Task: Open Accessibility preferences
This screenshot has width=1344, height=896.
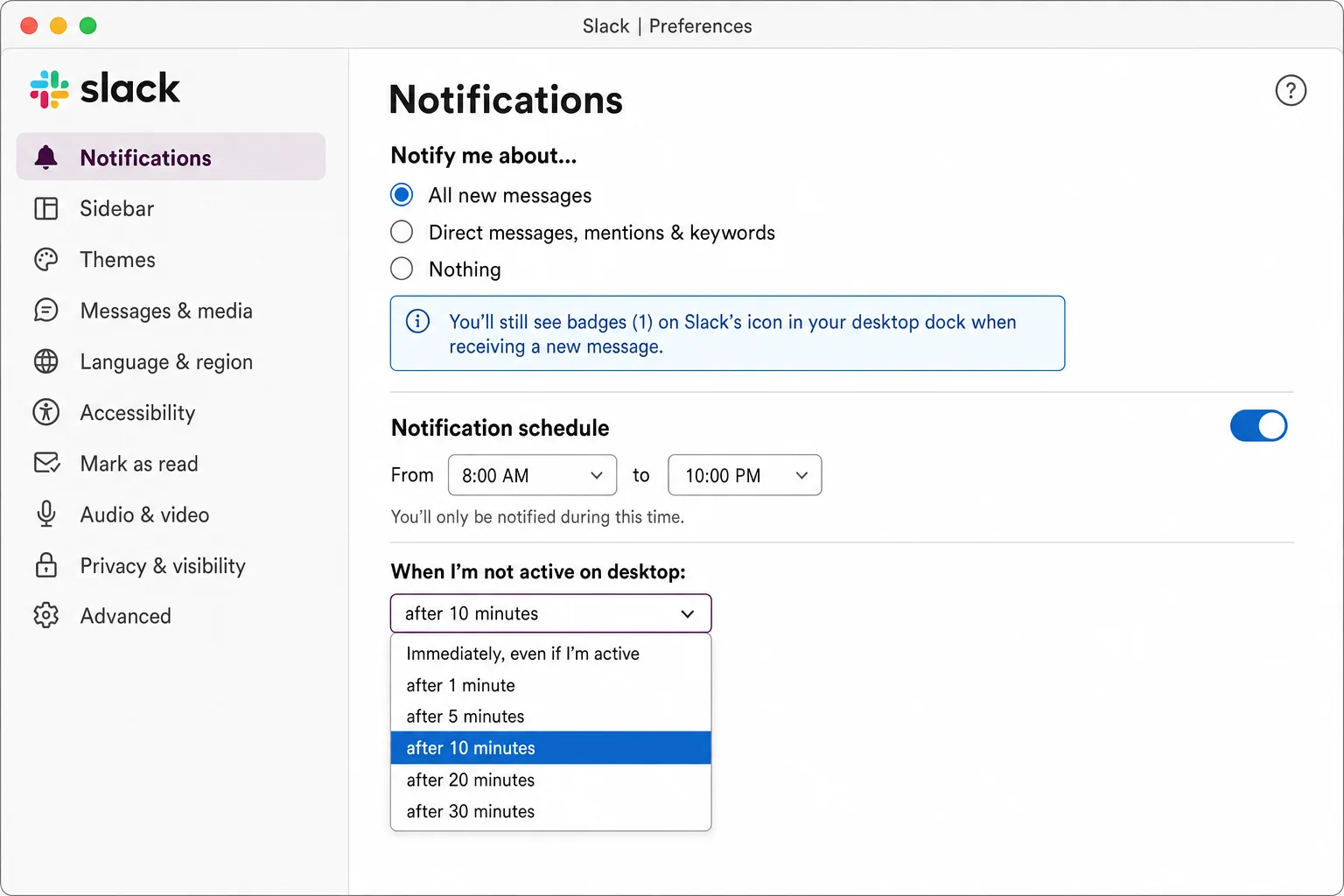Action: click(171, 412)
